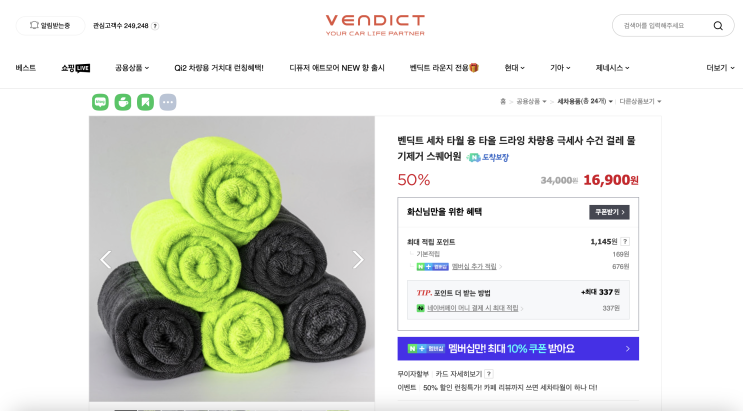Toggle the 알림받는중 notification button
This screenshot has height=411, width=743.
tap(50, 26)
